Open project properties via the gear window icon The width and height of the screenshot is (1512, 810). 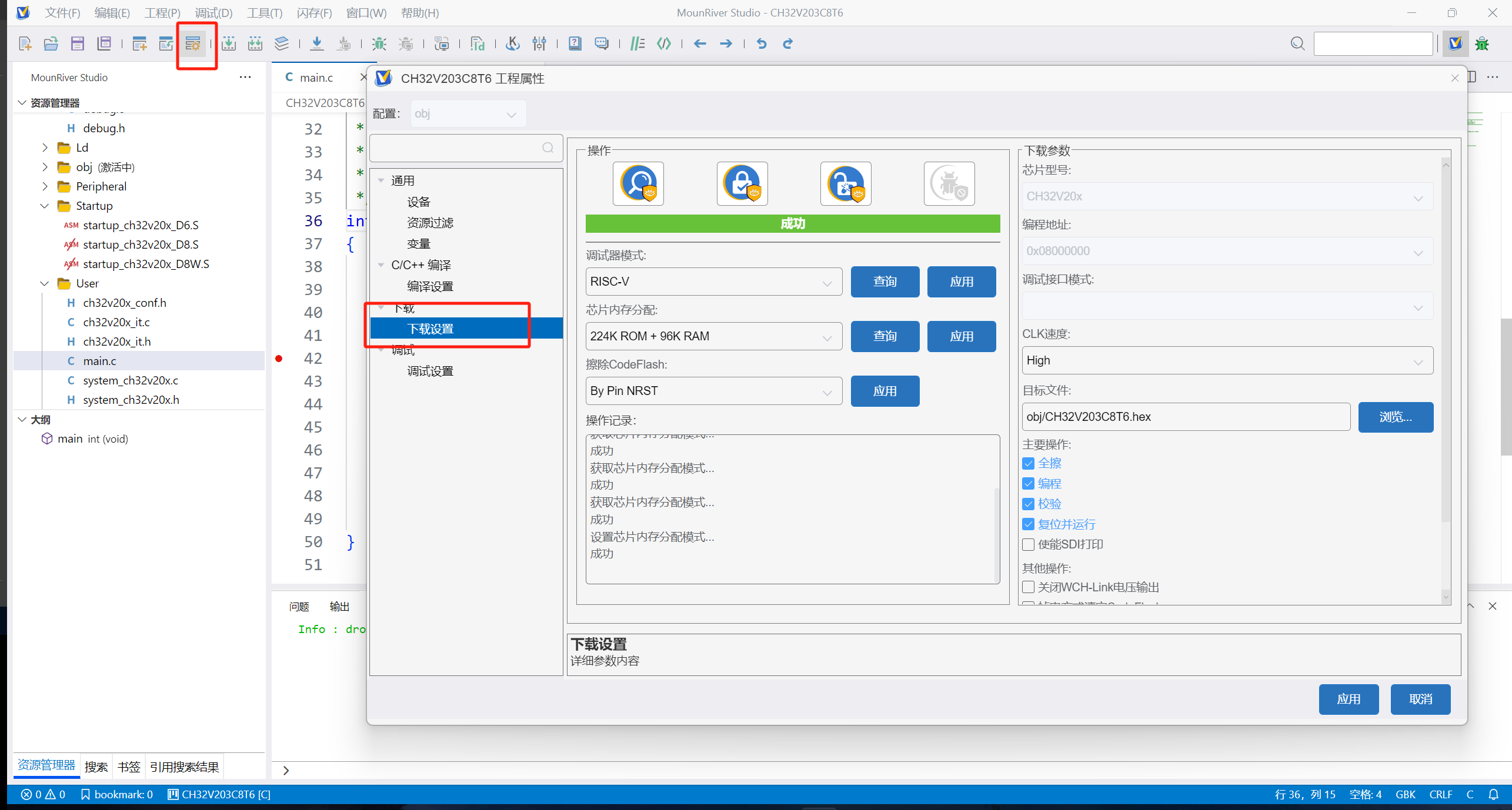[x=193, y=43]
